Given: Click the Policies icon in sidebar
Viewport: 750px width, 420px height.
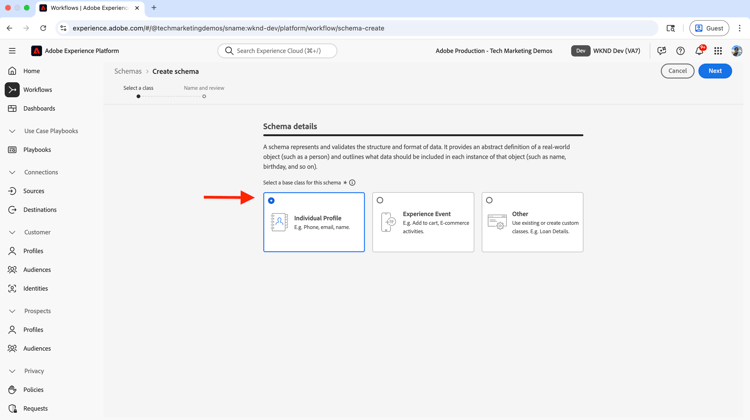Looking at the screenshot, I should (12, 390).
